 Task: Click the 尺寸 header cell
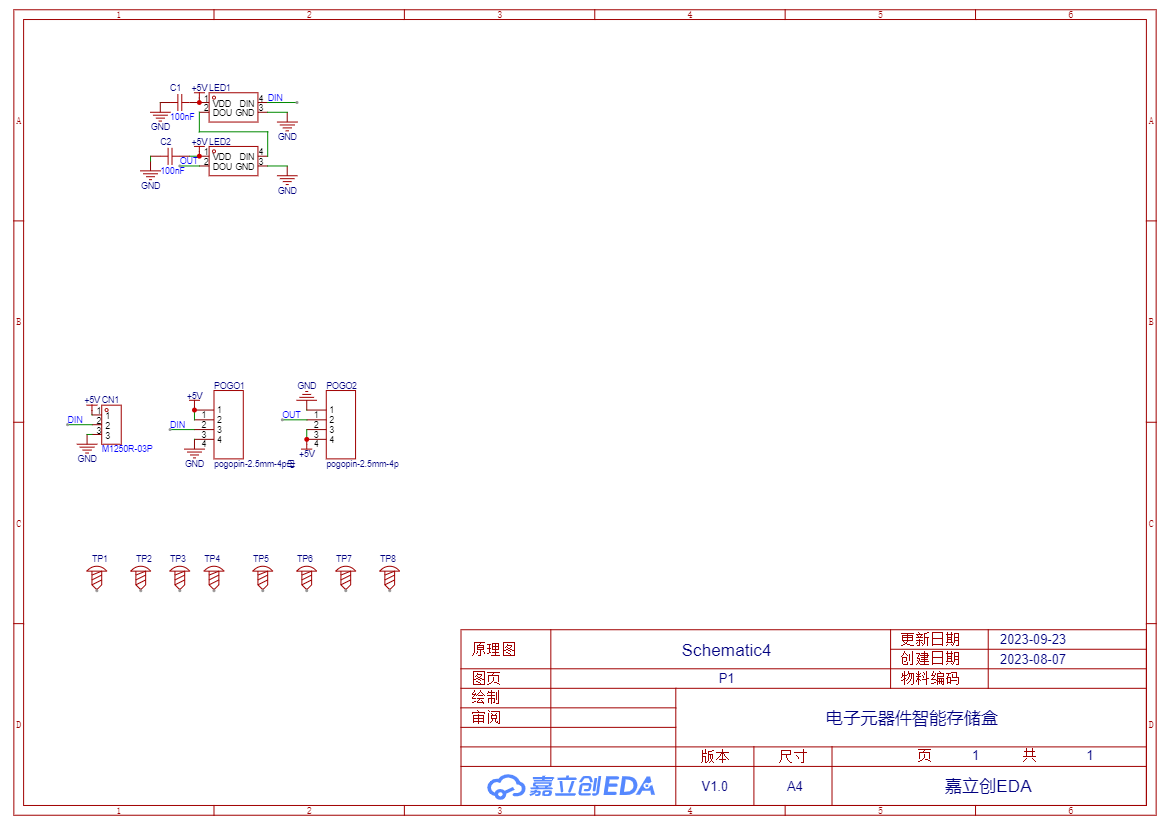click(x=792, y=756)
